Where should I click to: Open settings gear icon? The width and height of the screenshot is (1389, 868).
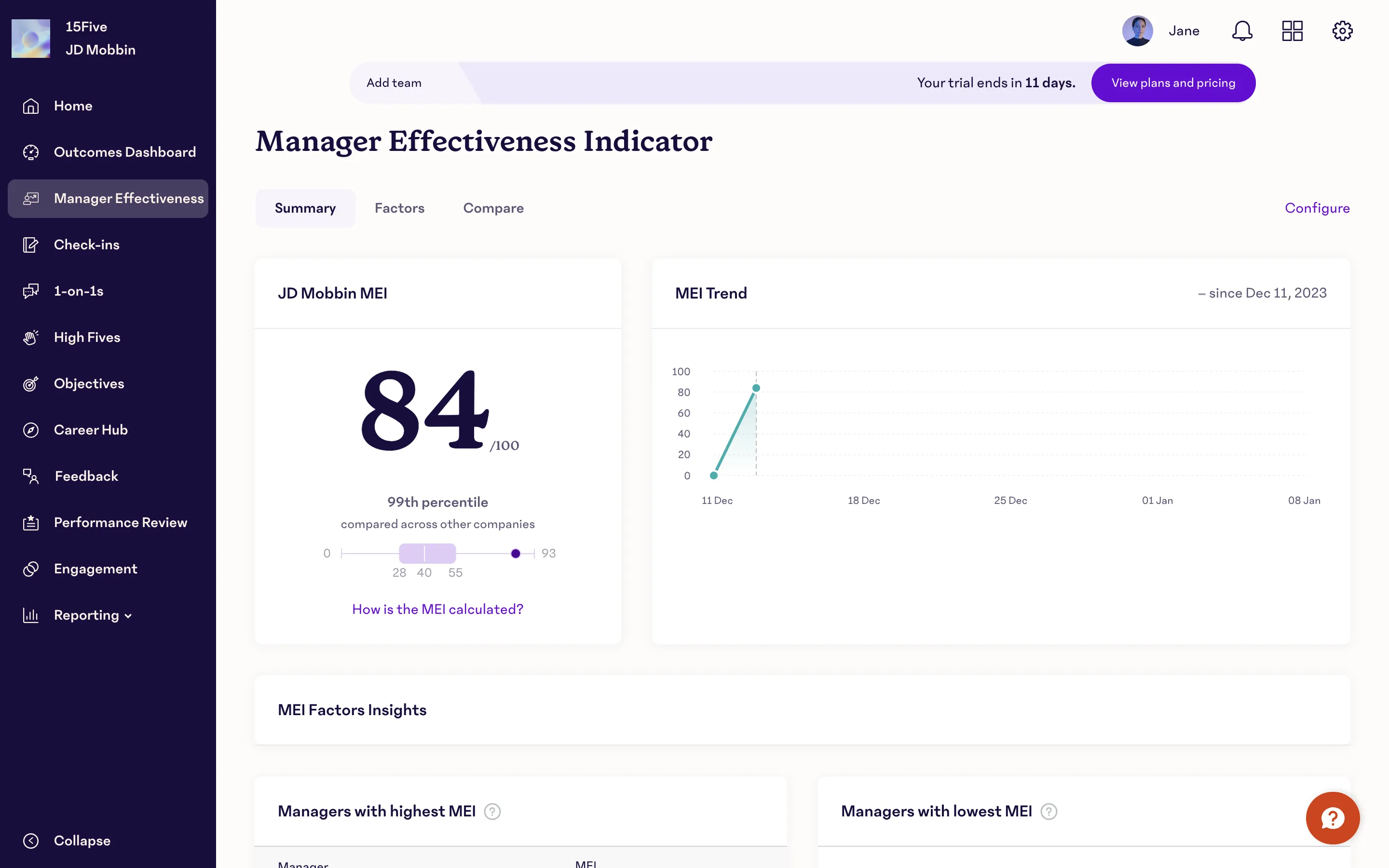1342,31
